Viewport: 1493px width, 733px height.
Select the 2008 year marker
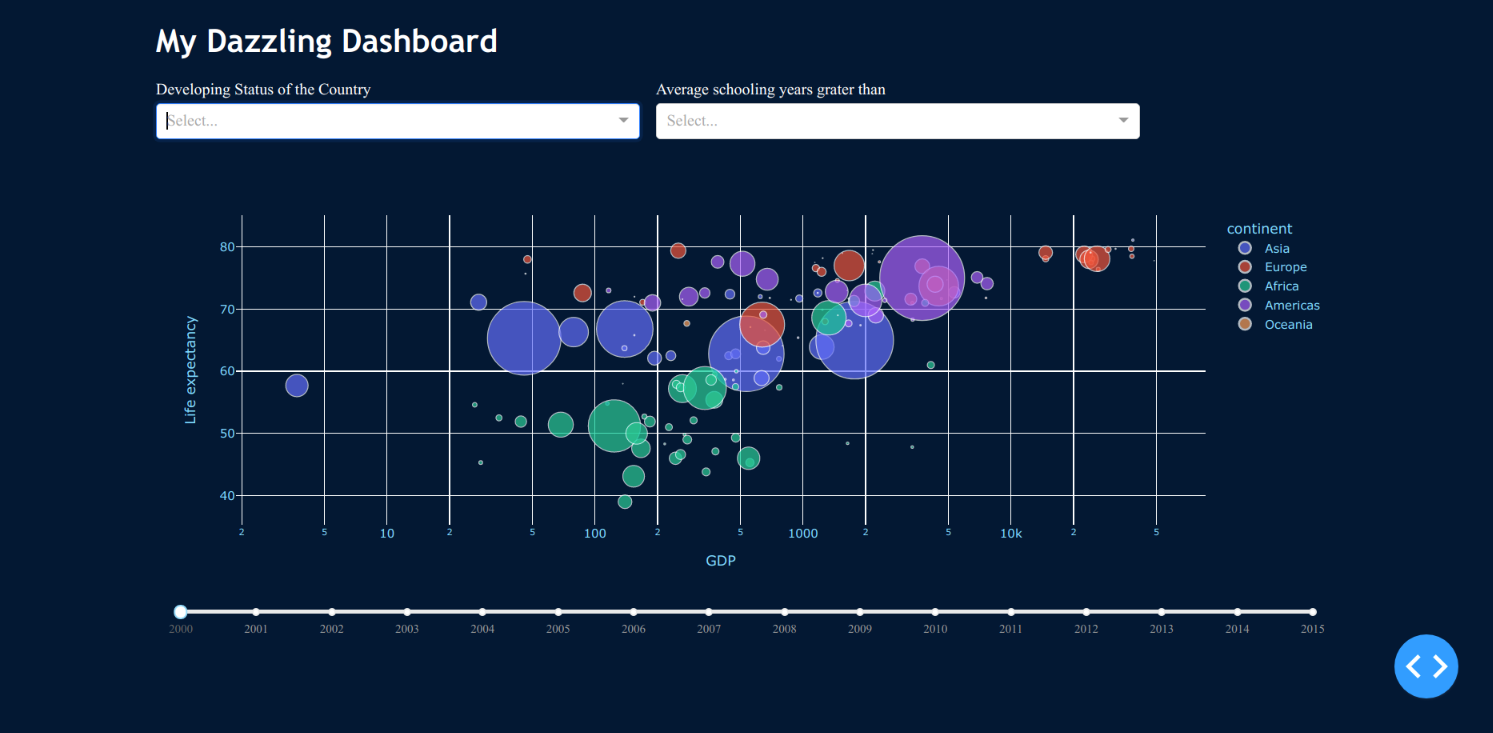[784, 612]
